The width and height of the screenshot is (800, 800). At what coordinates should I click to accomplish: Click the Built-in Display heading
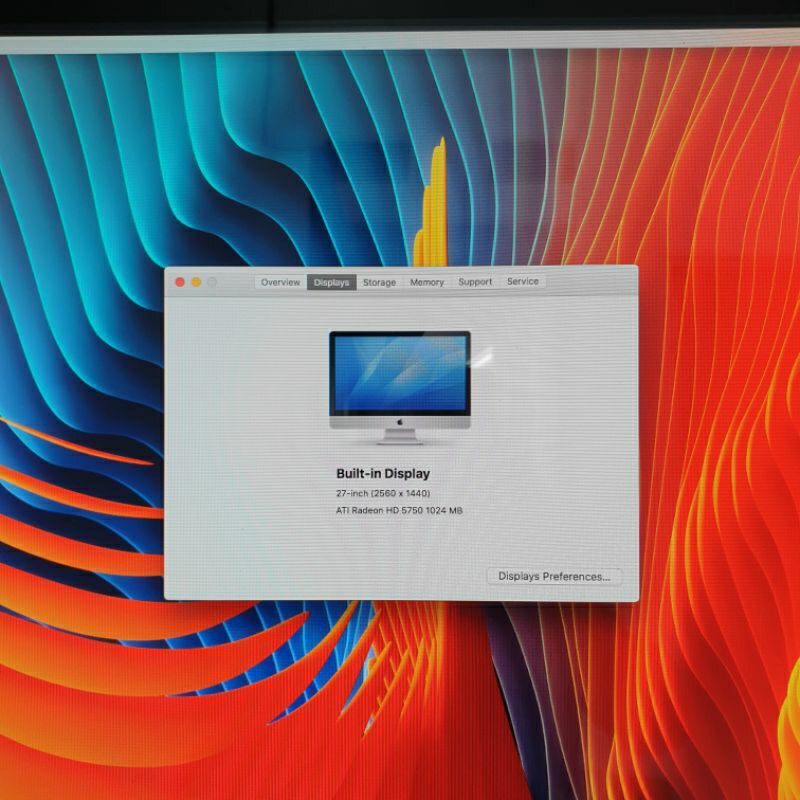383,473
